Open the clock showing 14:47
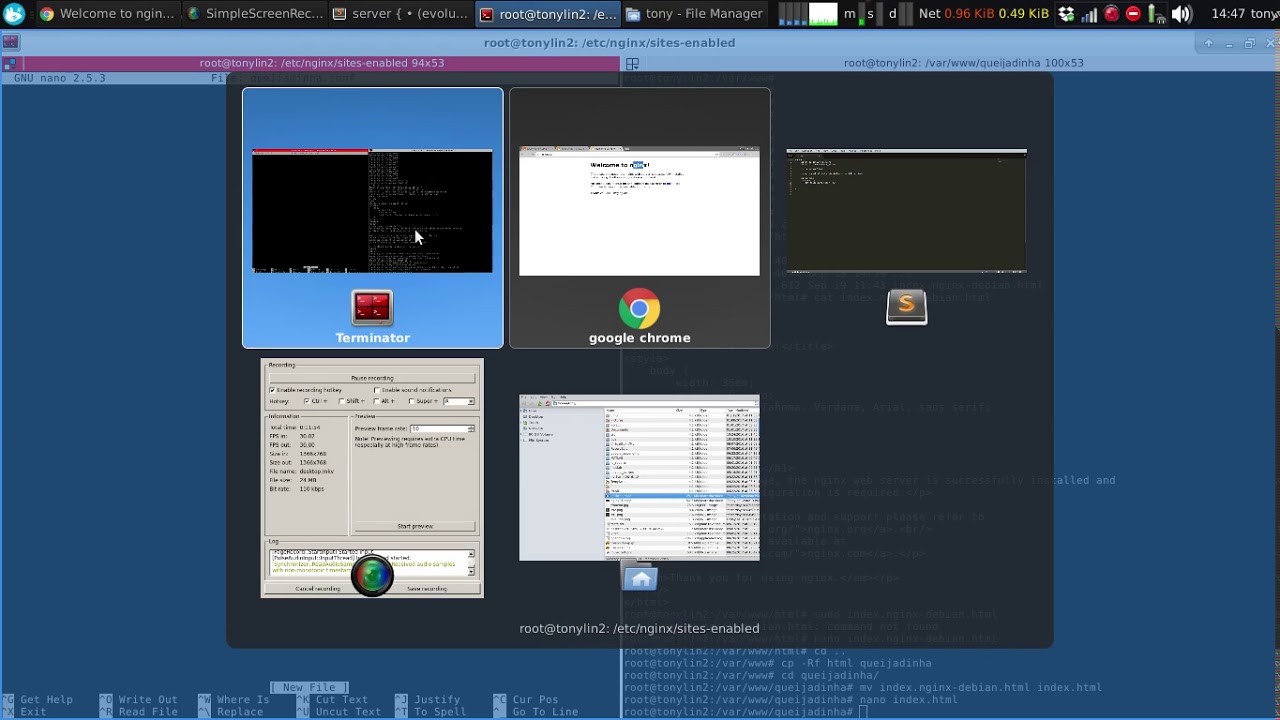The image size is (1280, 720). (x=1229, y=14)
